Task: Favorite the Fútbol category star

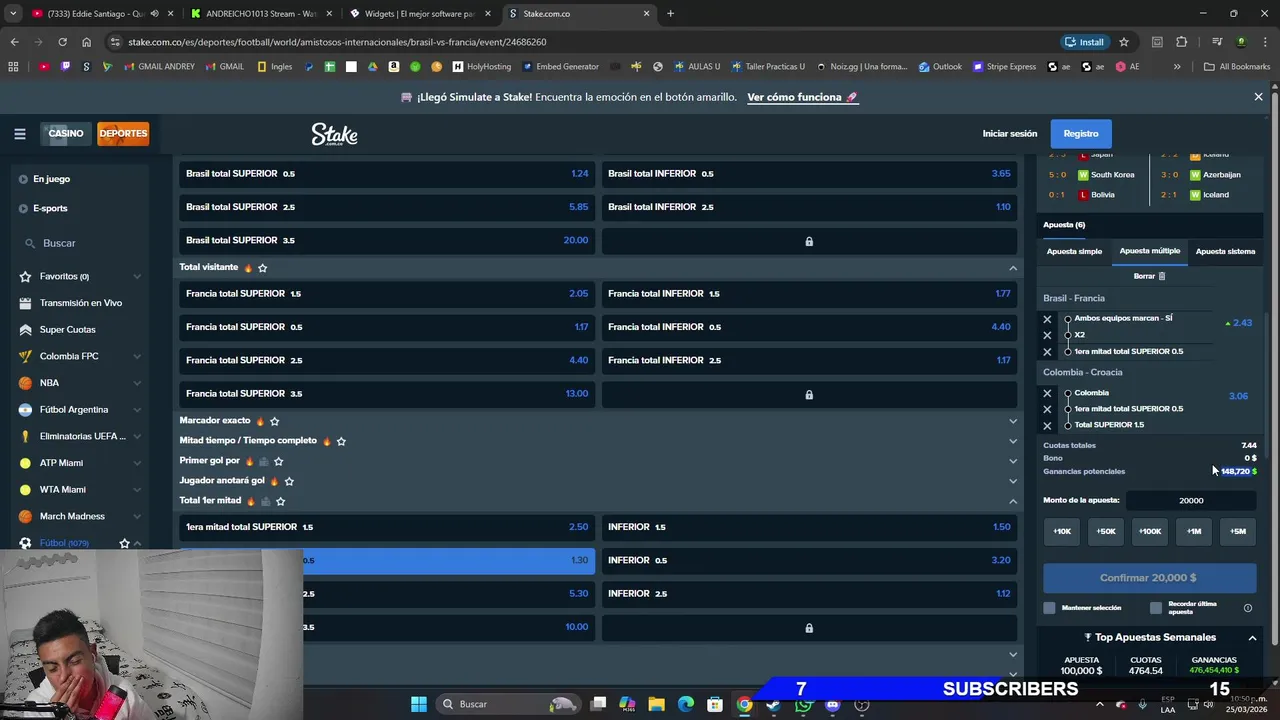Action: 124,543
